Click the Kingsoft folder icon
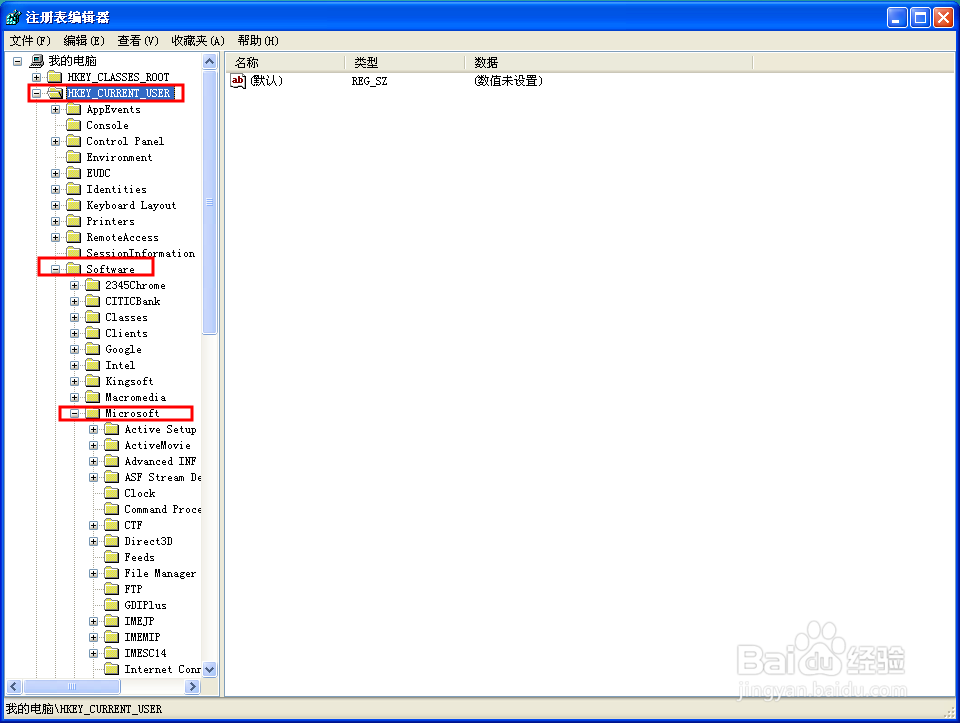Screen dimensions: 960x723 [x=93, y=381]
